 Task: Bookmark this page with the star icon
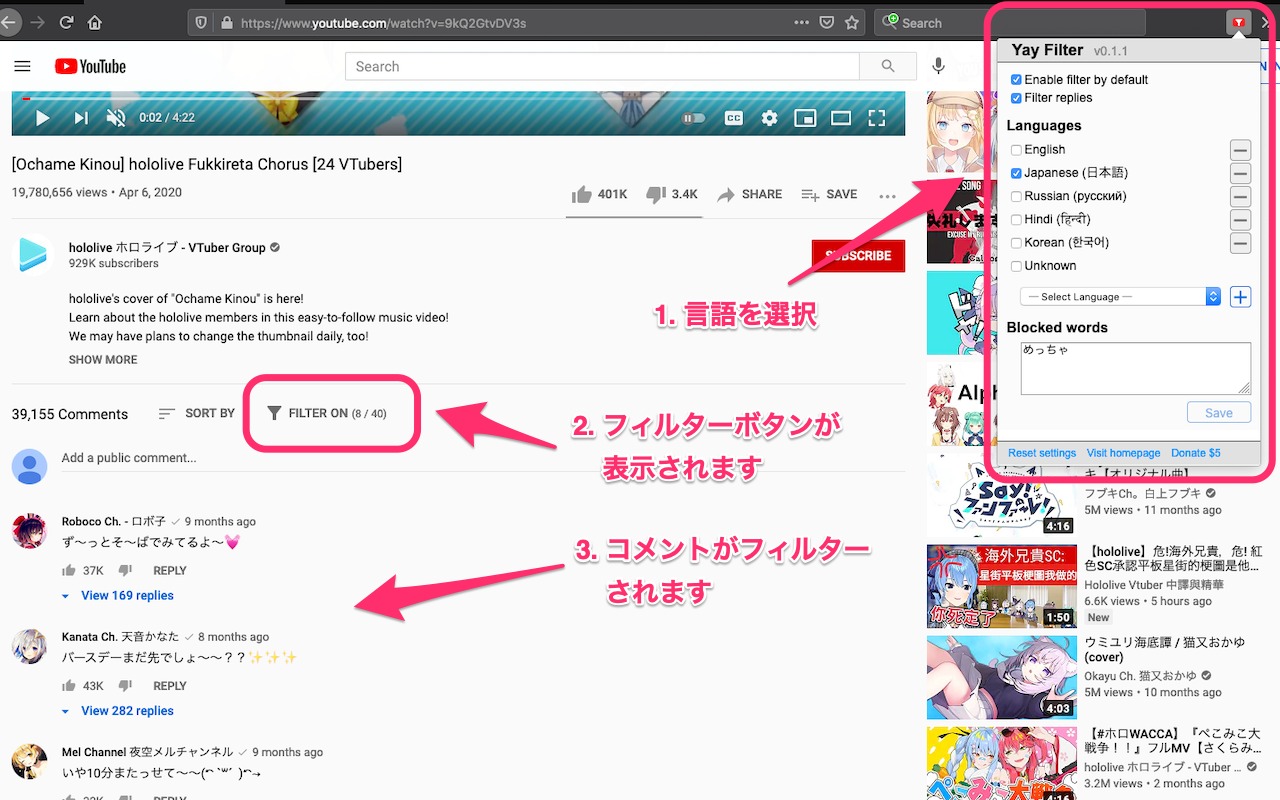[x=852, y=22]
